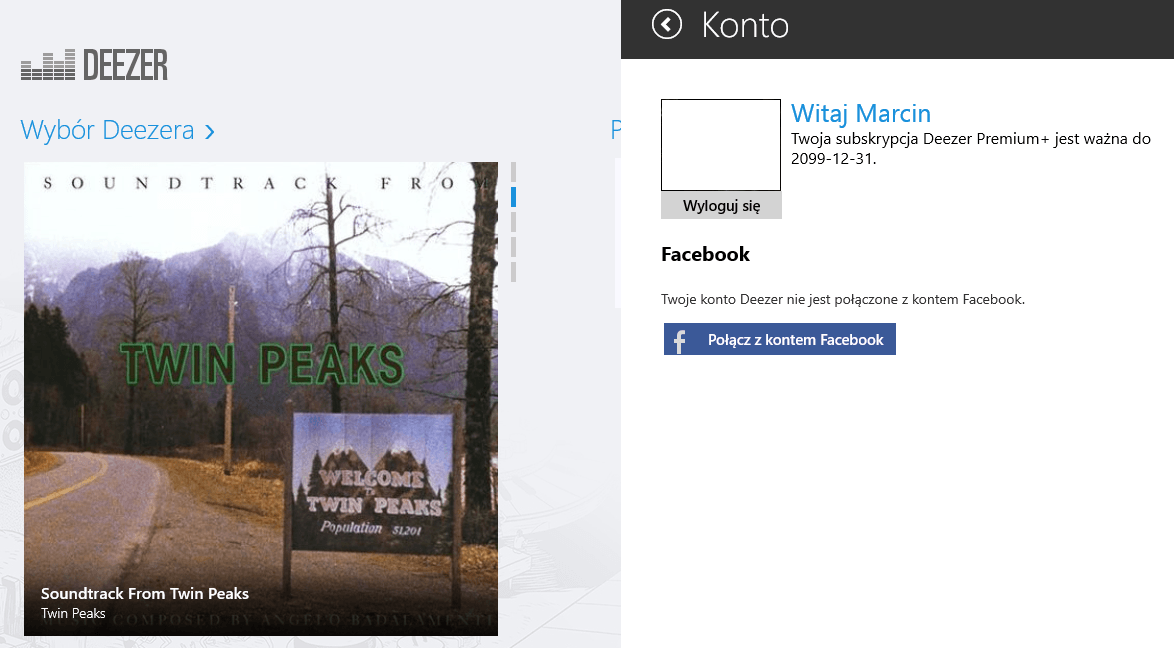Screen dimensions: 1174x648
Task: Open the Twin Peaks soundtrack album cover
Action: coord(261,399)
